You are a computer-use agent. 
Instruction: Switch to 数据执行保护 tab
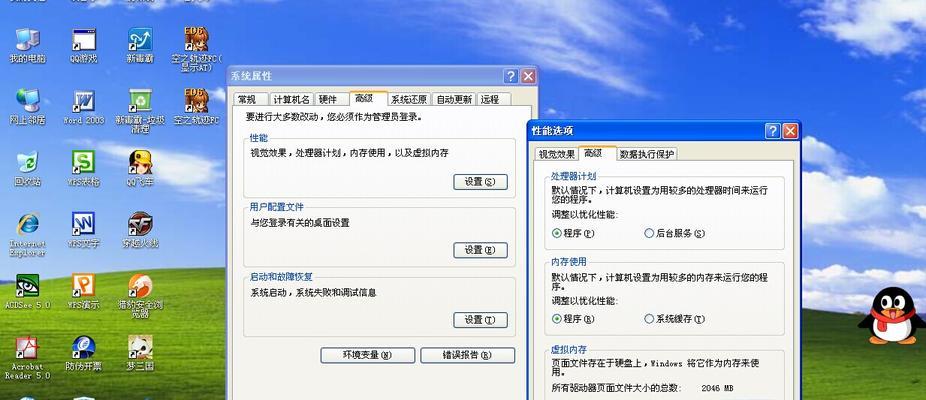coord(647,154)
